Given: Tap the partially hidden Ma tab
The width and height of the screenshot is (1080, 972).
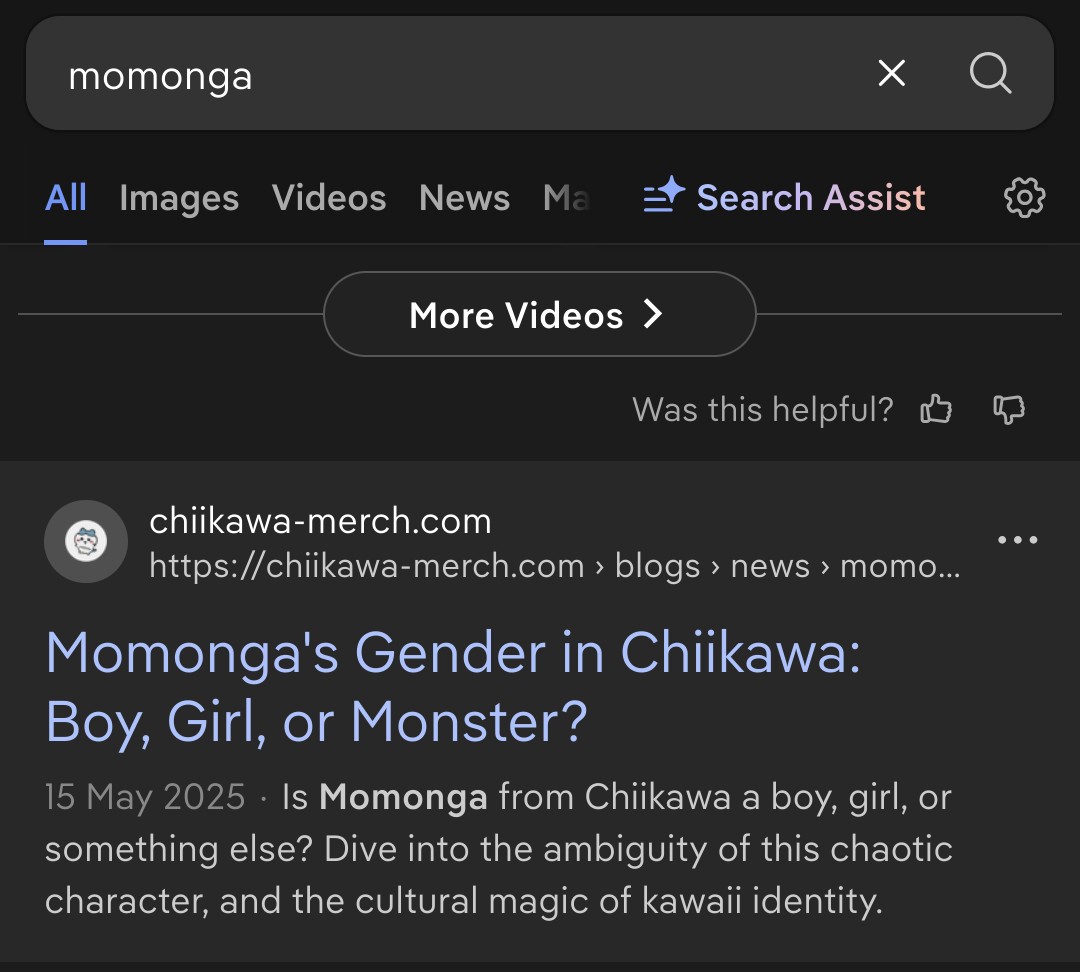Looking at the screenshot, I should [566, 198].
